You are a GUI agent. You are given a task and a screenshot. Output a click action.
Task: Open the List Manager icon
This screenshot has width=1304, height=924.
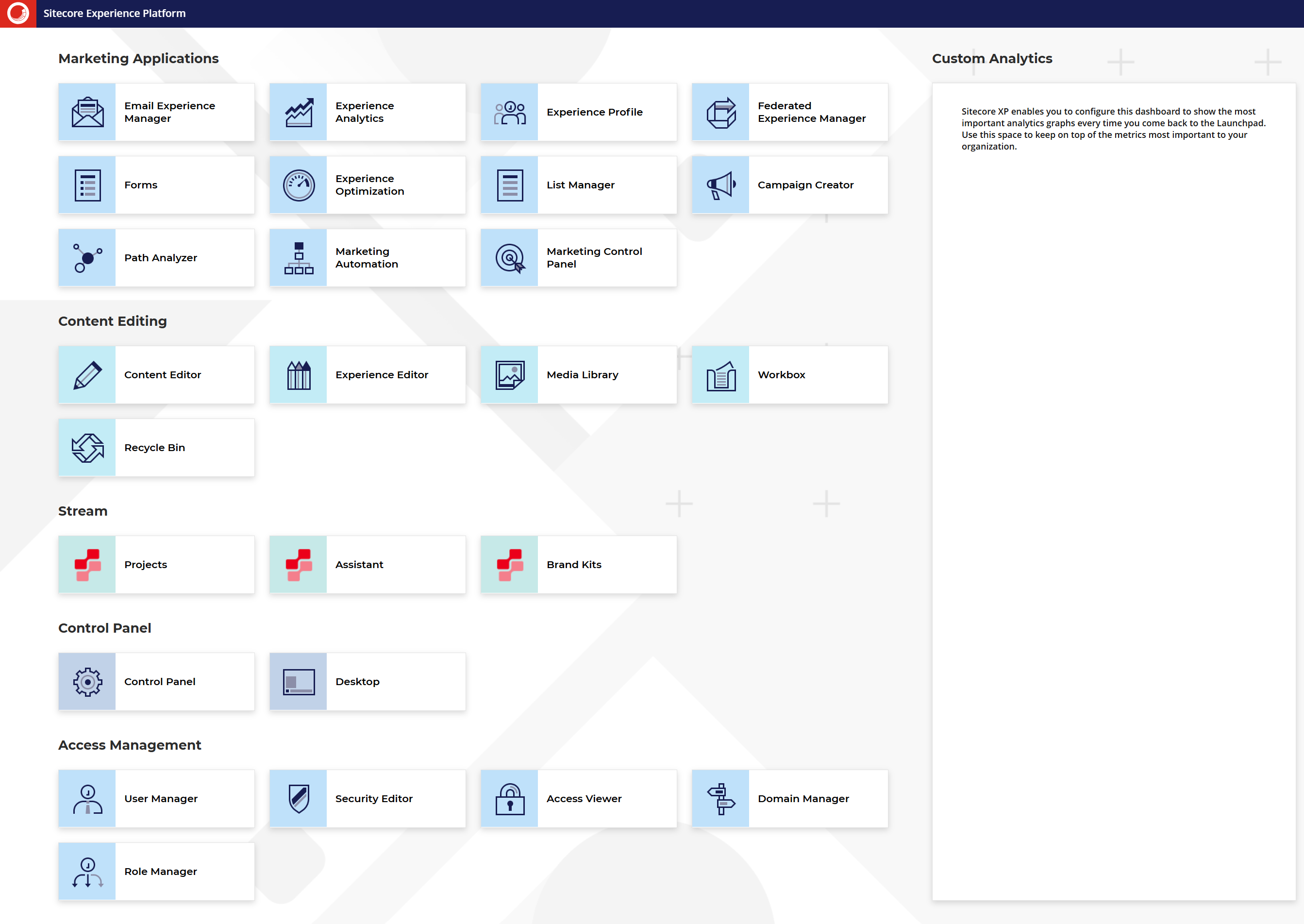[509, 185]
